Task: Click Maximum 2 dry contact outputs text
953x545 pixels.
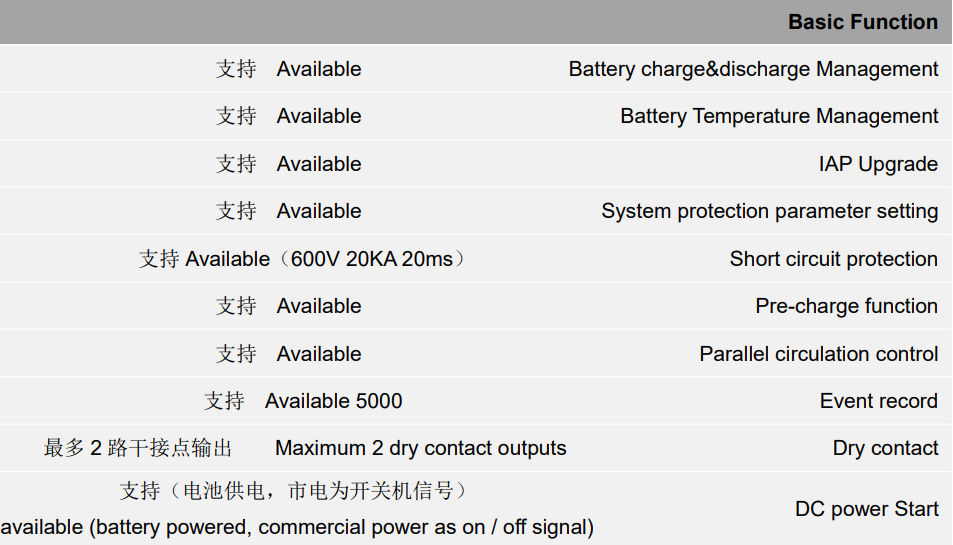Action: coord(421,448)
